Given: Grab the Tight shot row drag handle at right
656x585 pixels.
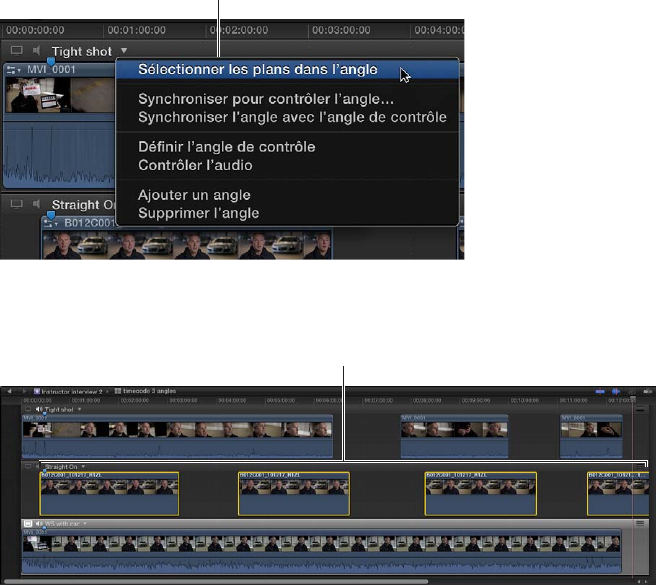Looking at the screenshot, I should pos(640,409).
